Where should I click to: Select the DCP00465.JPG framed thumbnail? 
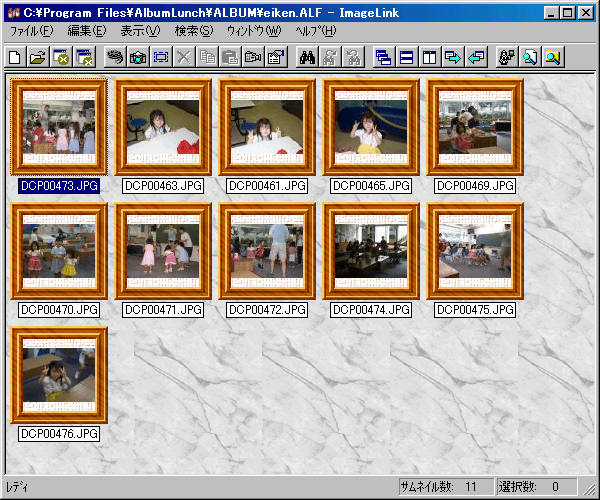pos(371,127)
